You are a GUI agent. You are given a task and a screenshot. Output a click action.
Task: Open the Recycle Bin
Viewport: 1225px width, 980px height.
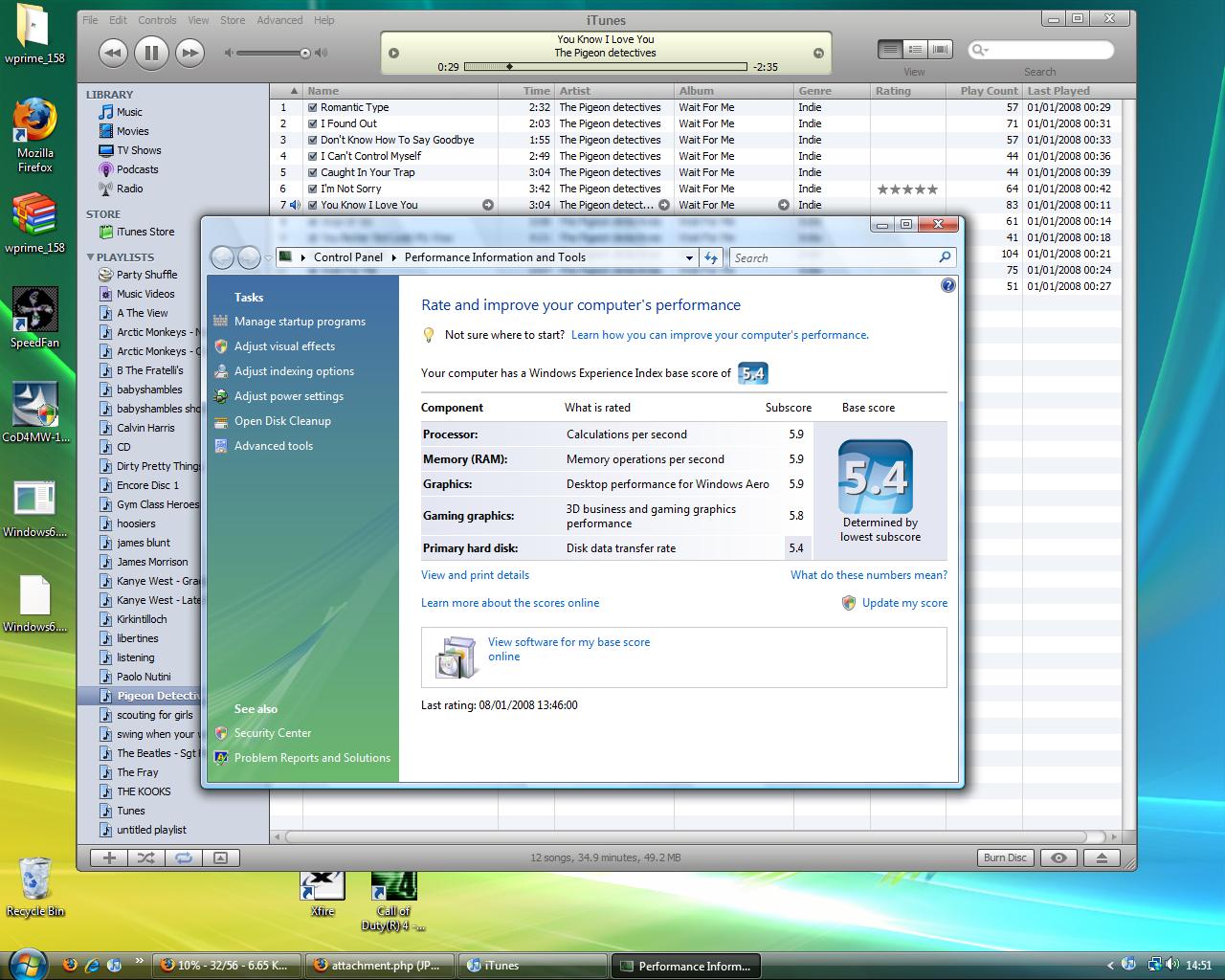[35, 887]
